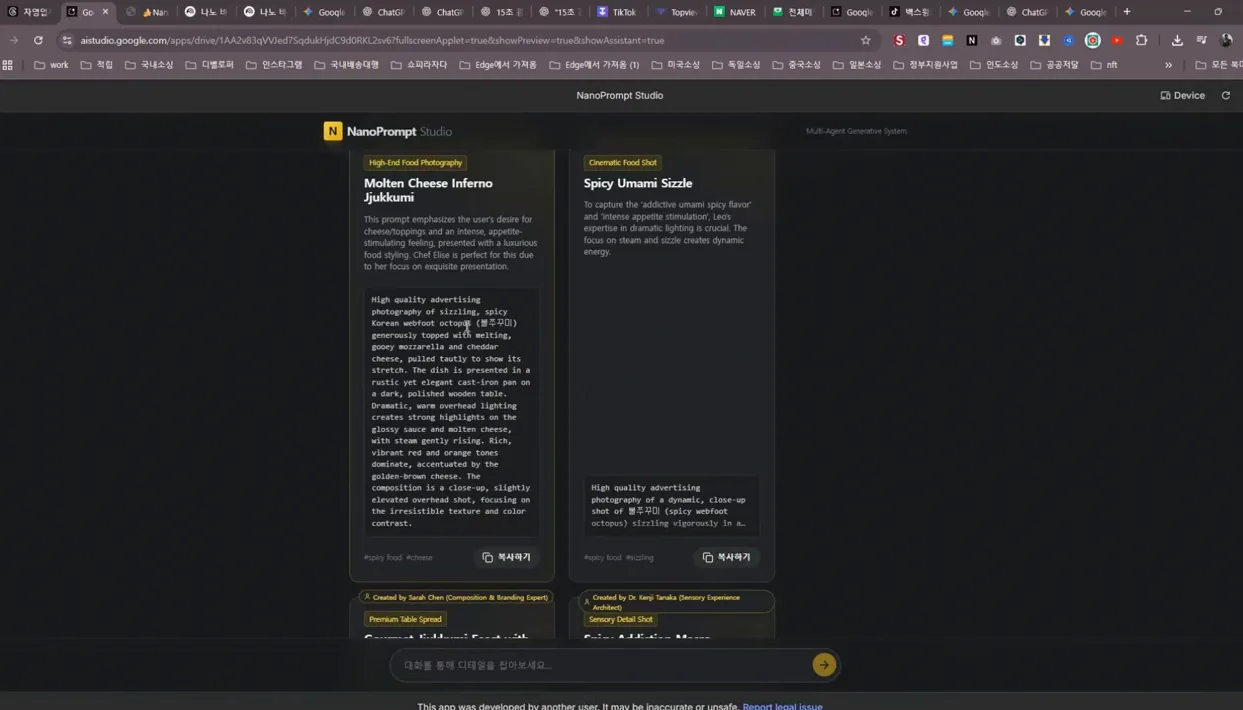Image resolution: width=1243 pixels, height=710 pixels.
Task: Open the 쇼피파자다 bookmark folder
Action: (x=419, y=65)
